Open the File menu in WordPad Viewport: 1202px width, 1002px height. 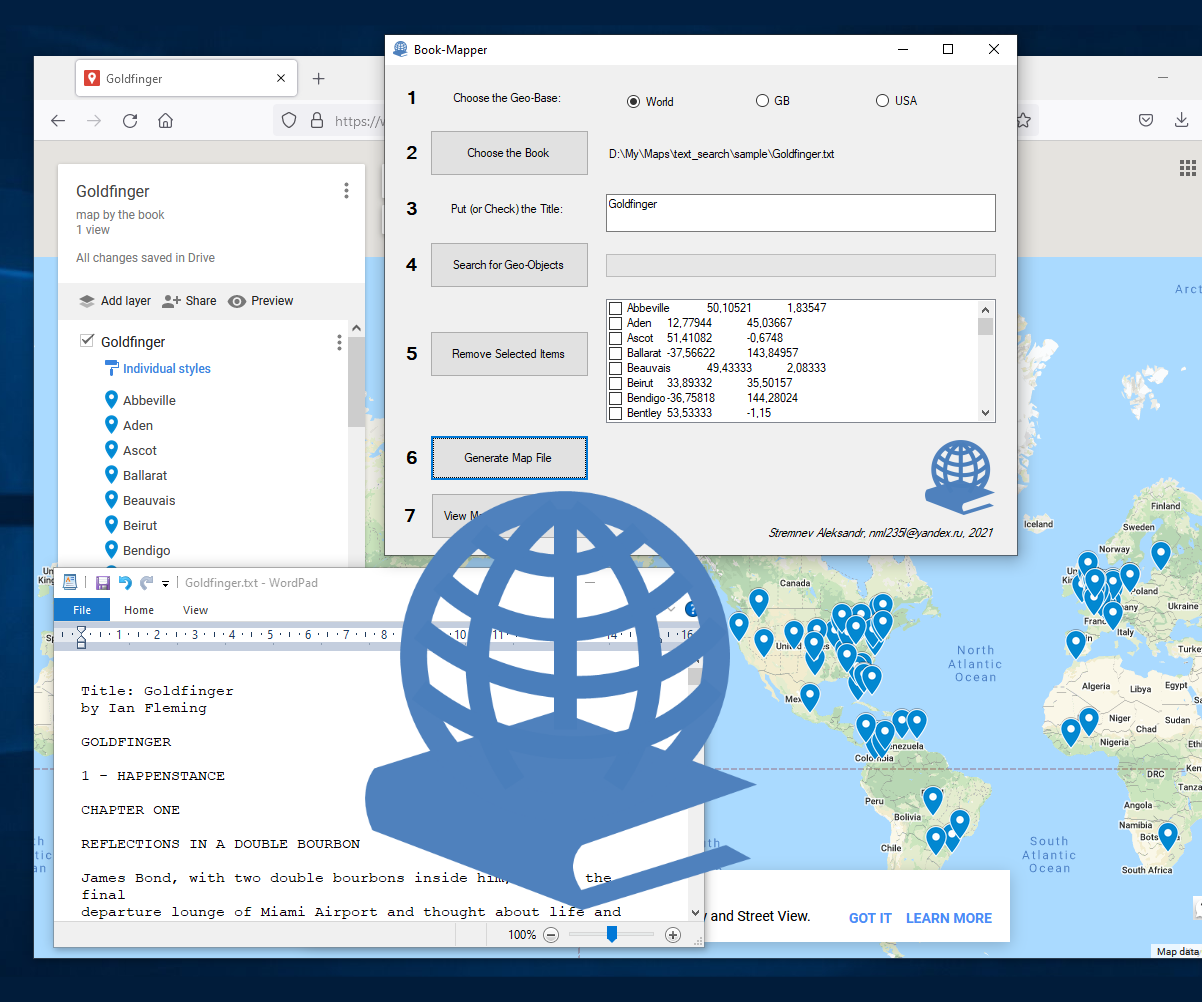point(81,610)
